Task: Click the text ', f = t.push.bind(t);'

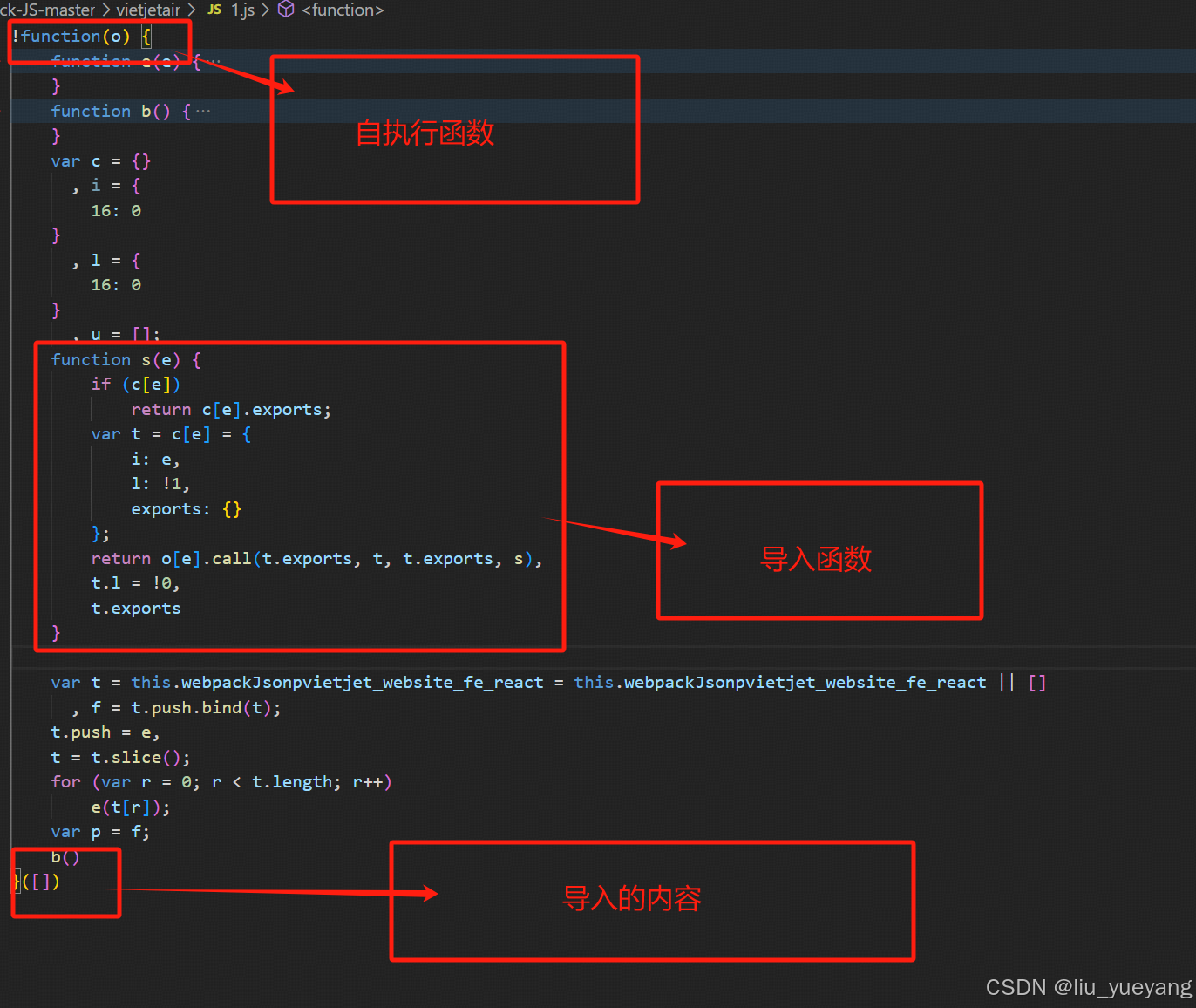Action: [x=176, y=707]
